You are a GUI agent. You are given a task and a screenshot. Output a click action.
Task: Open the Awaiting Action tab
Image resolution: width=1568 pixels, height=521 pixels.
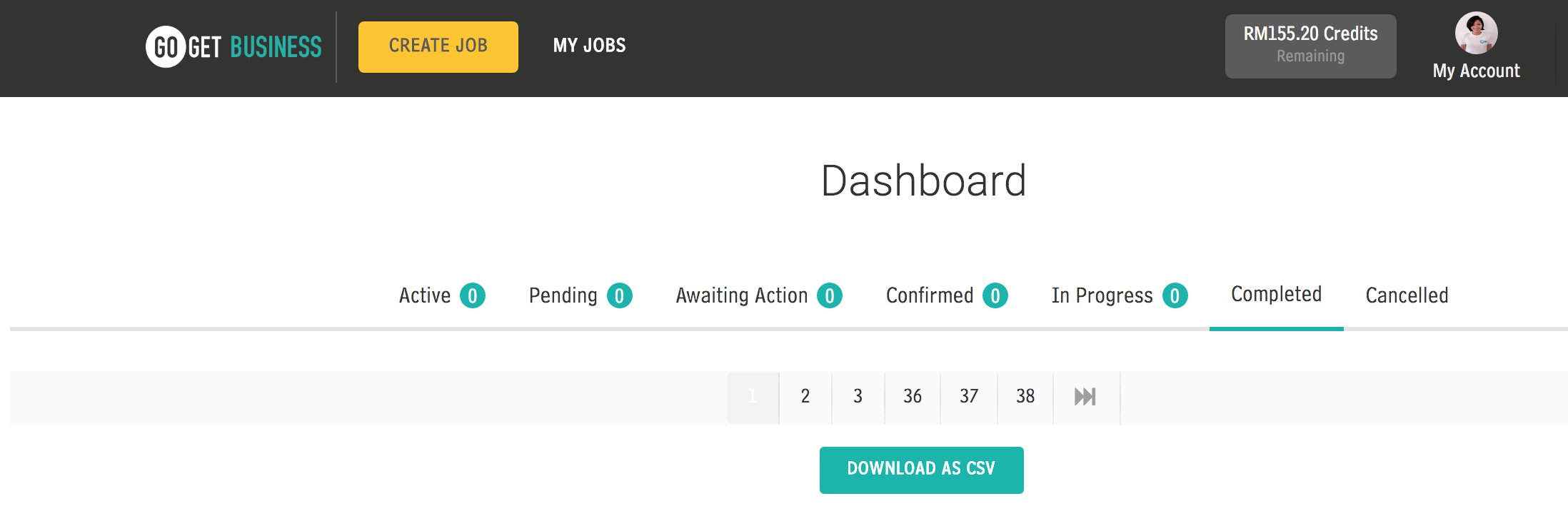click(741, 295)
